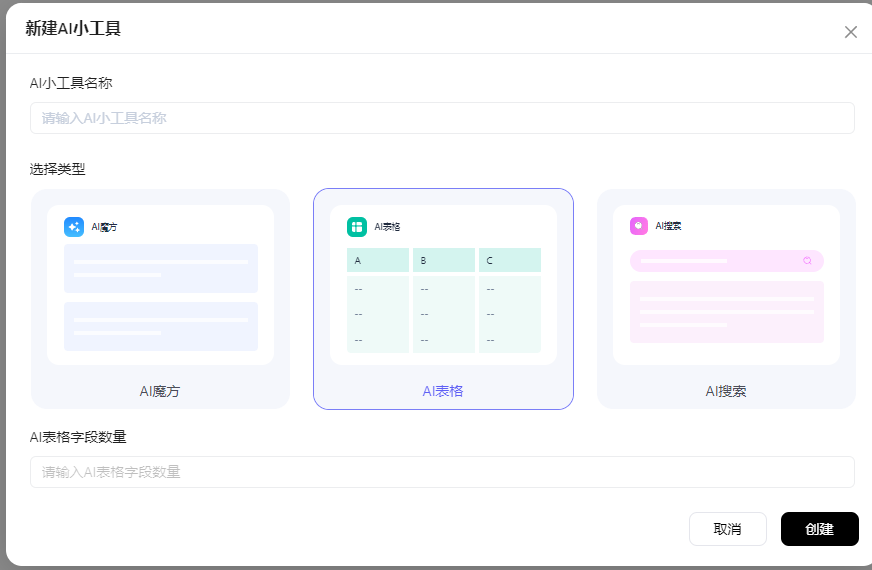Click column B header in table preview
The height and width of the screenshot is (570, 872).
point(444,260)
